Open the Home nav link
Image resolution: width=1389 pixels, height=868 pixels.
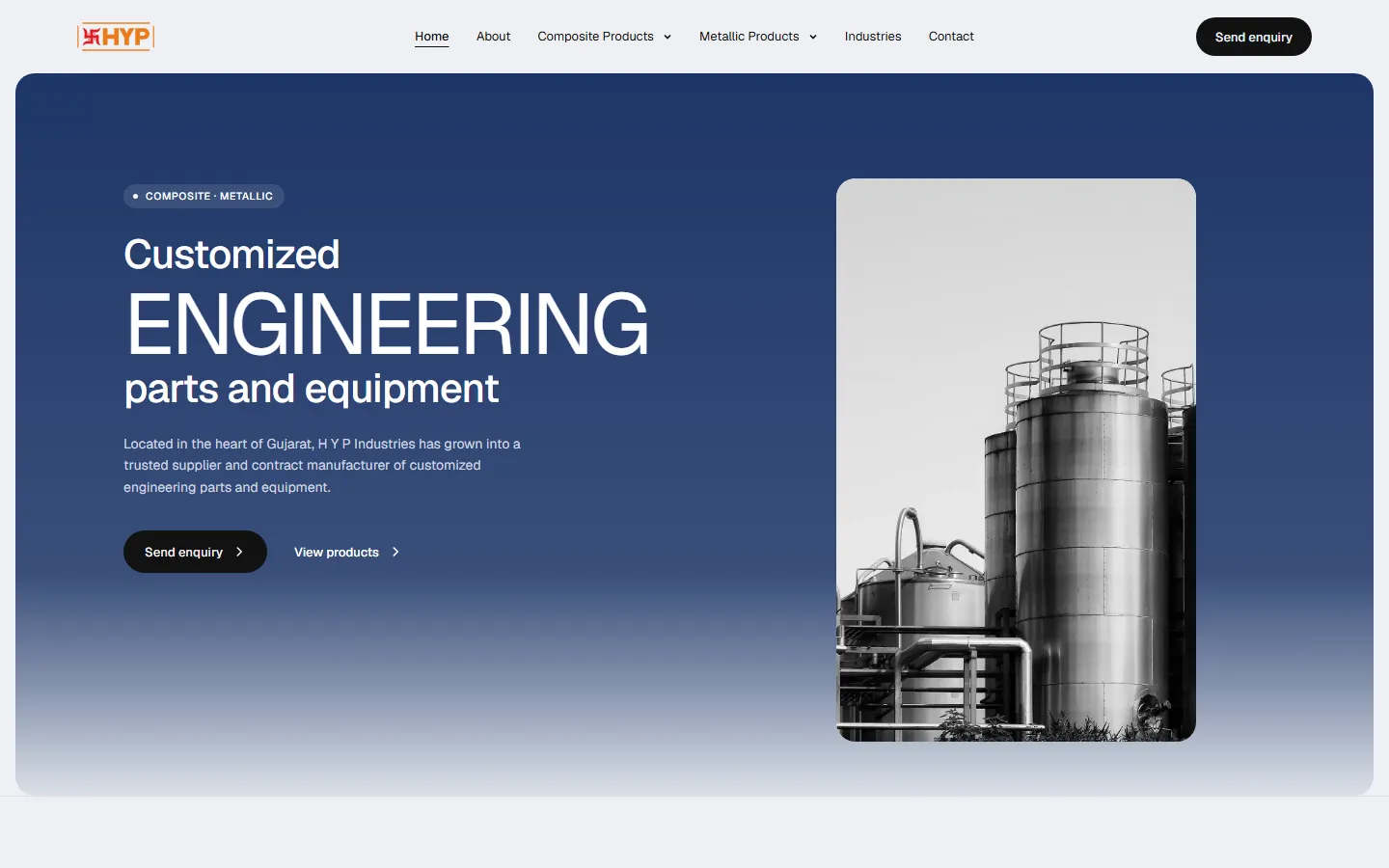tap(432, 37)
